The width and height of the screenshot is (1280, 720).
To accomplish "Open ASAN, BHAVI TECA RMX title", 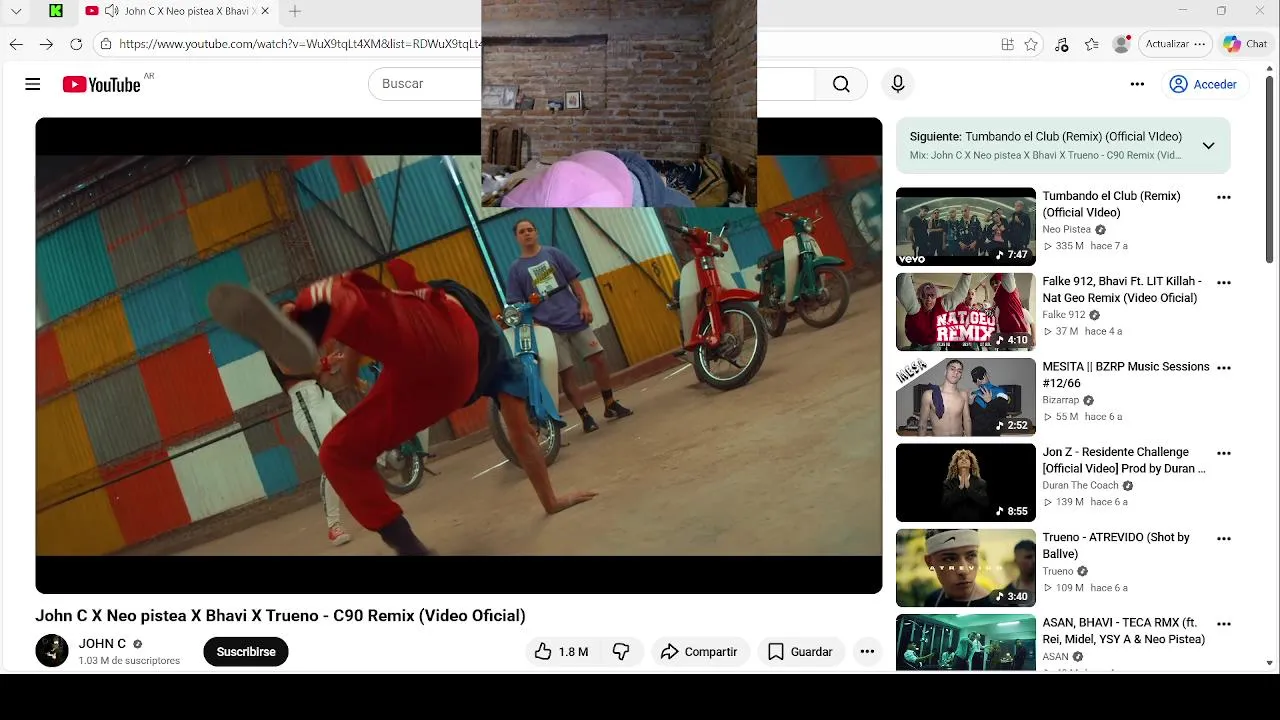I will pyautogui.click(x=1124, y=631).
